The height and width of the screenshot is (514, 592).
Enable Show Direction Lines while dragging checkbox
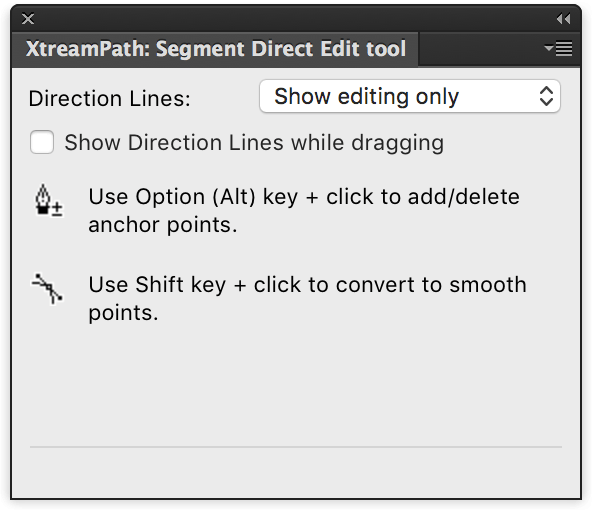pos(42,142)
